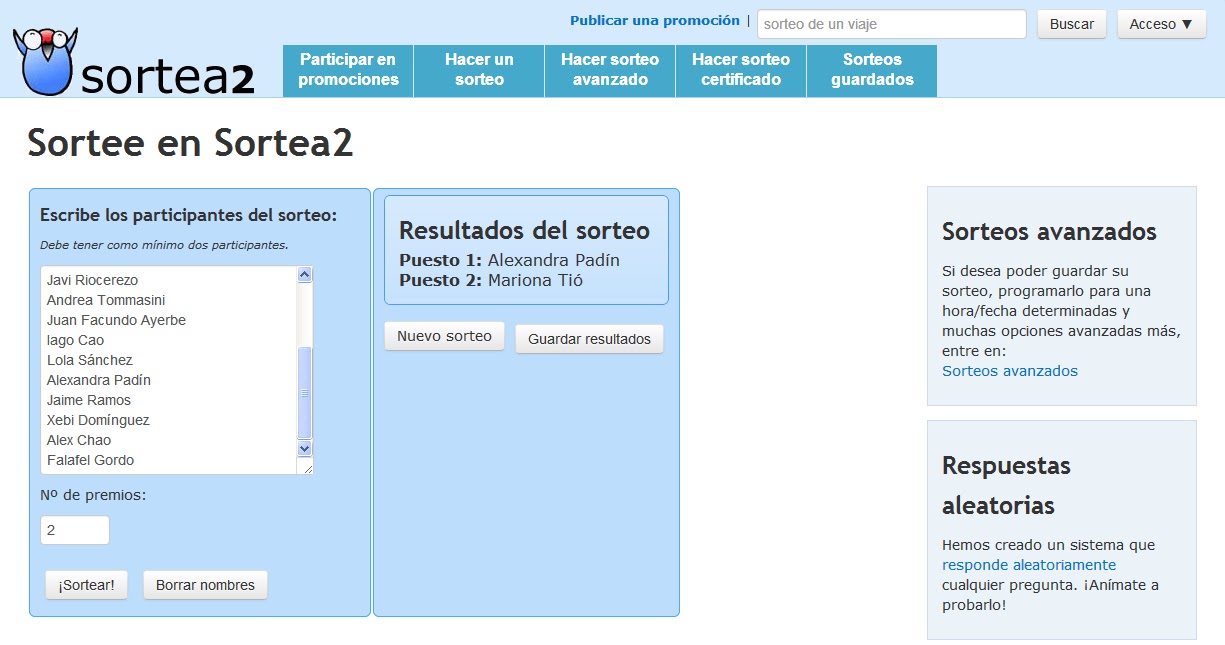Click the ¡Sortear! button
This screenshot has height=645, width=1225.
86,585
